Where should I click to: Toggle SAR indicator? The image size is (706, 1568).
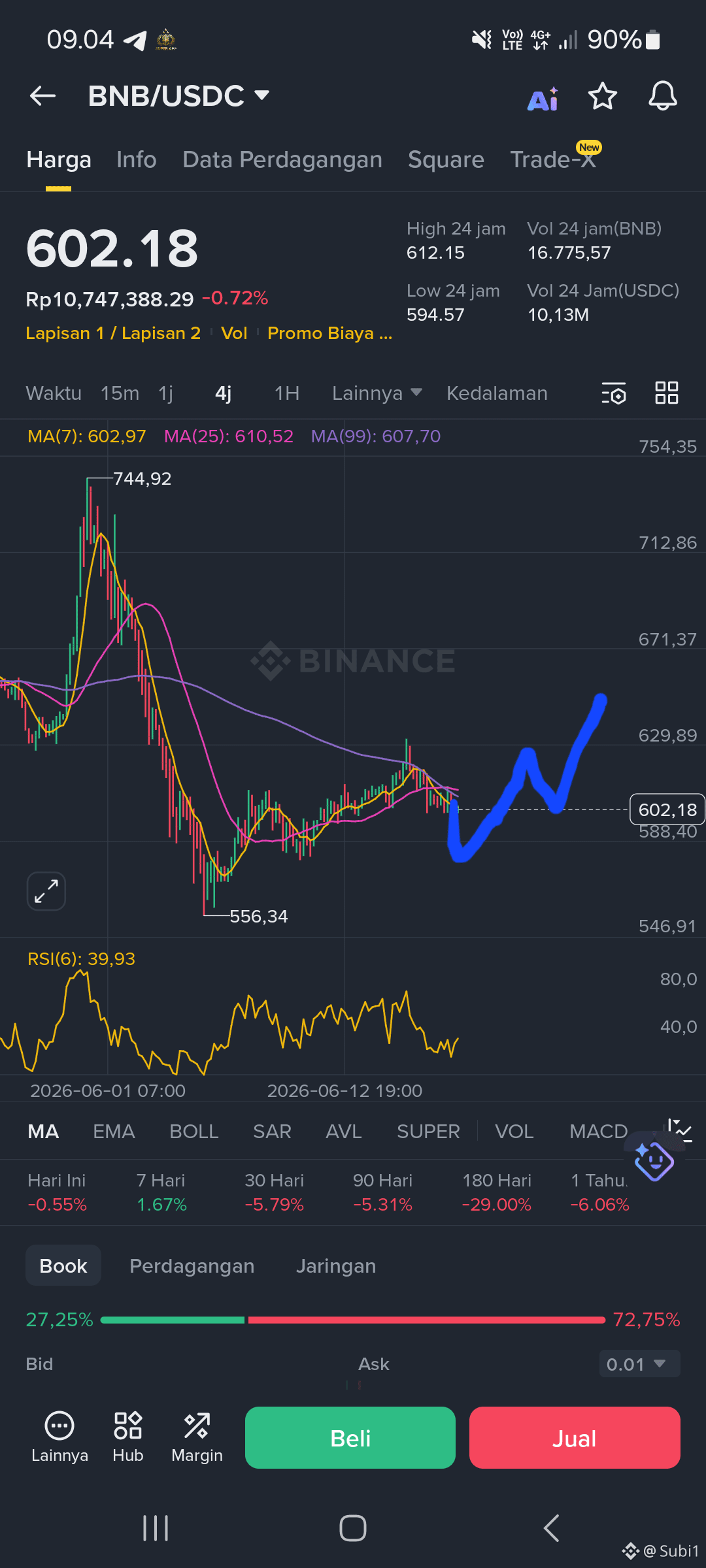272,1132
